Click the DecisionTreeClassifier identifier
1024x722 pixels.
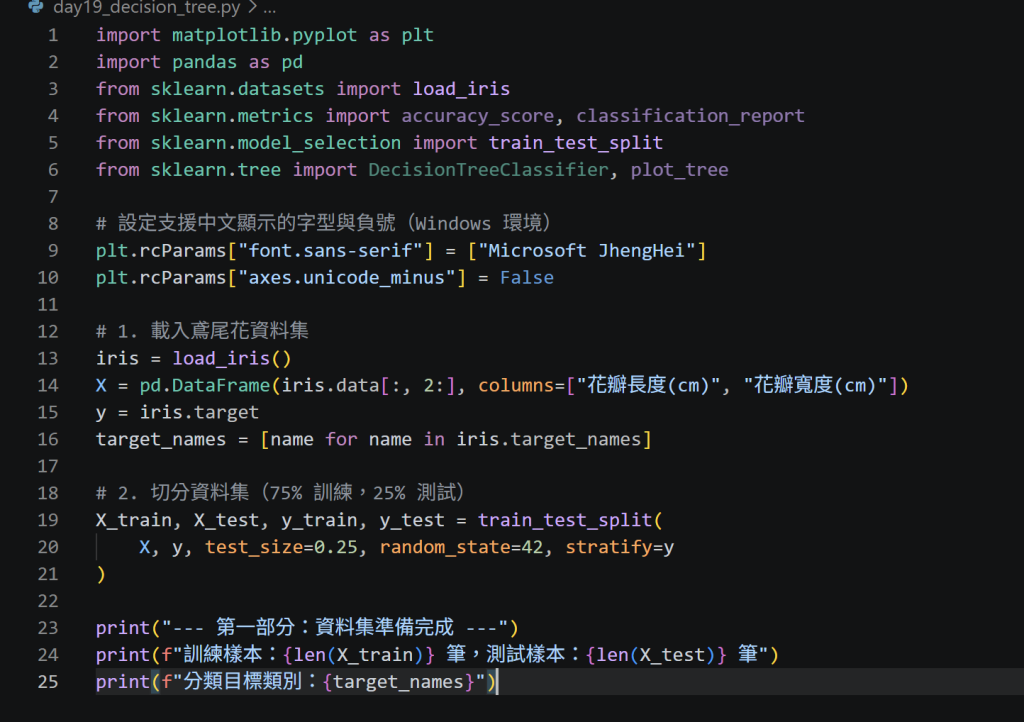(488, 170)
